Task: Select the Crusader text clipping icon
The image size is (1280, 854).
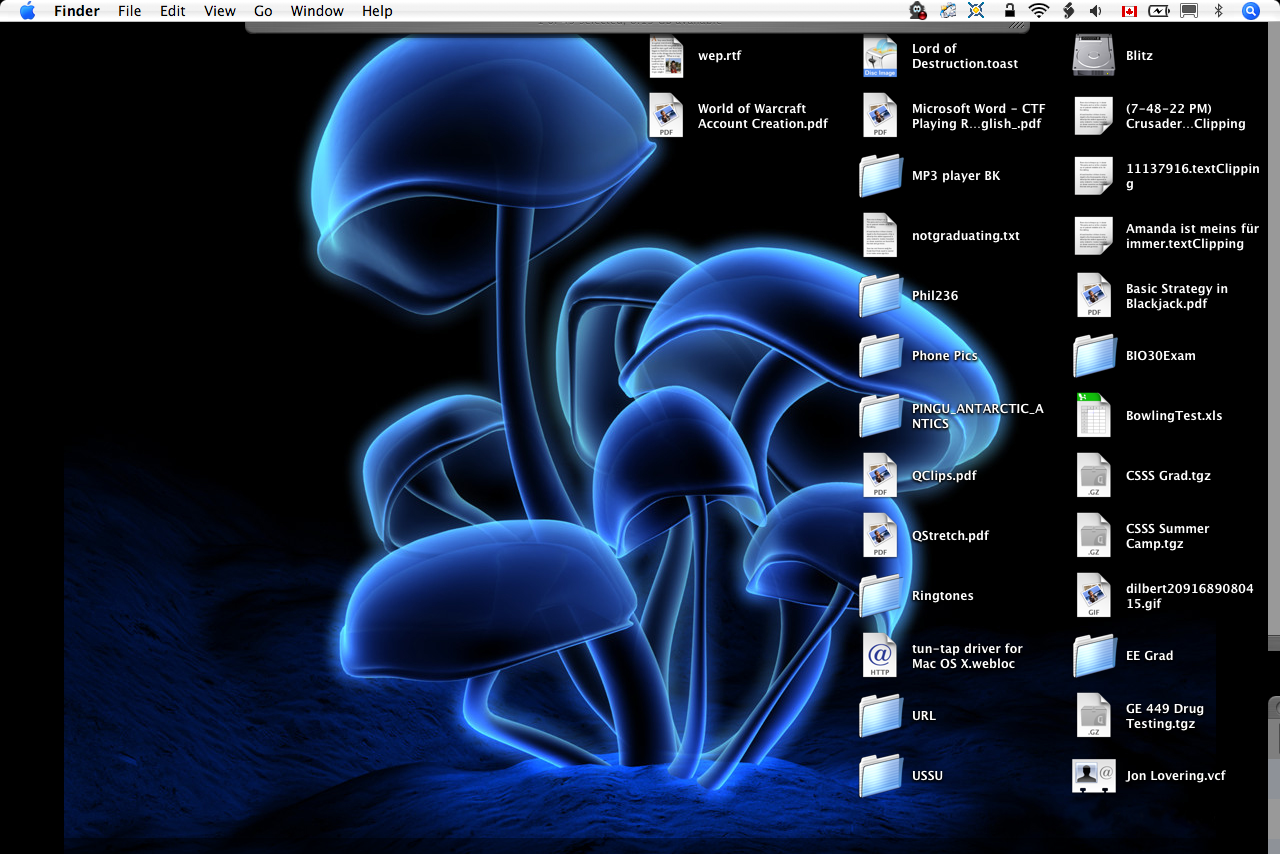Action: click(x=1094, y=116)
